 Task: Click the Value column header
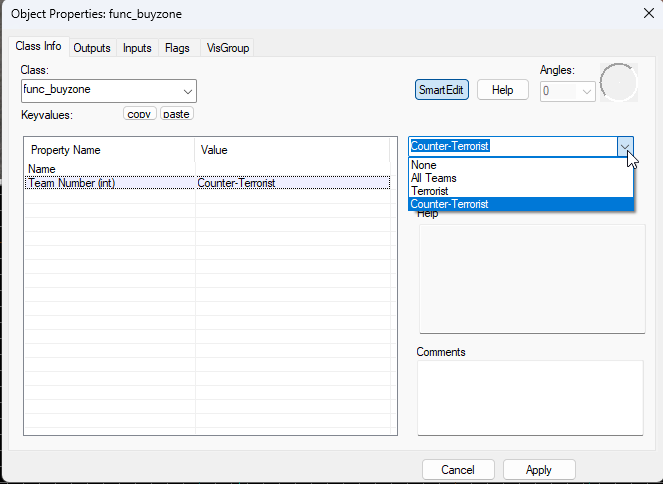click(x=292, y=150)
